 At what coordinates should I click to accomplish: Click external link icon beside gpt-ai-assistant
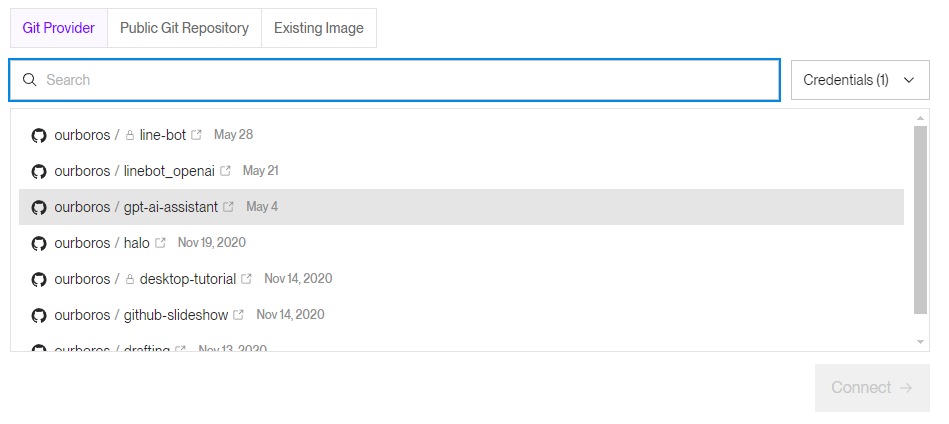[228, 207]
